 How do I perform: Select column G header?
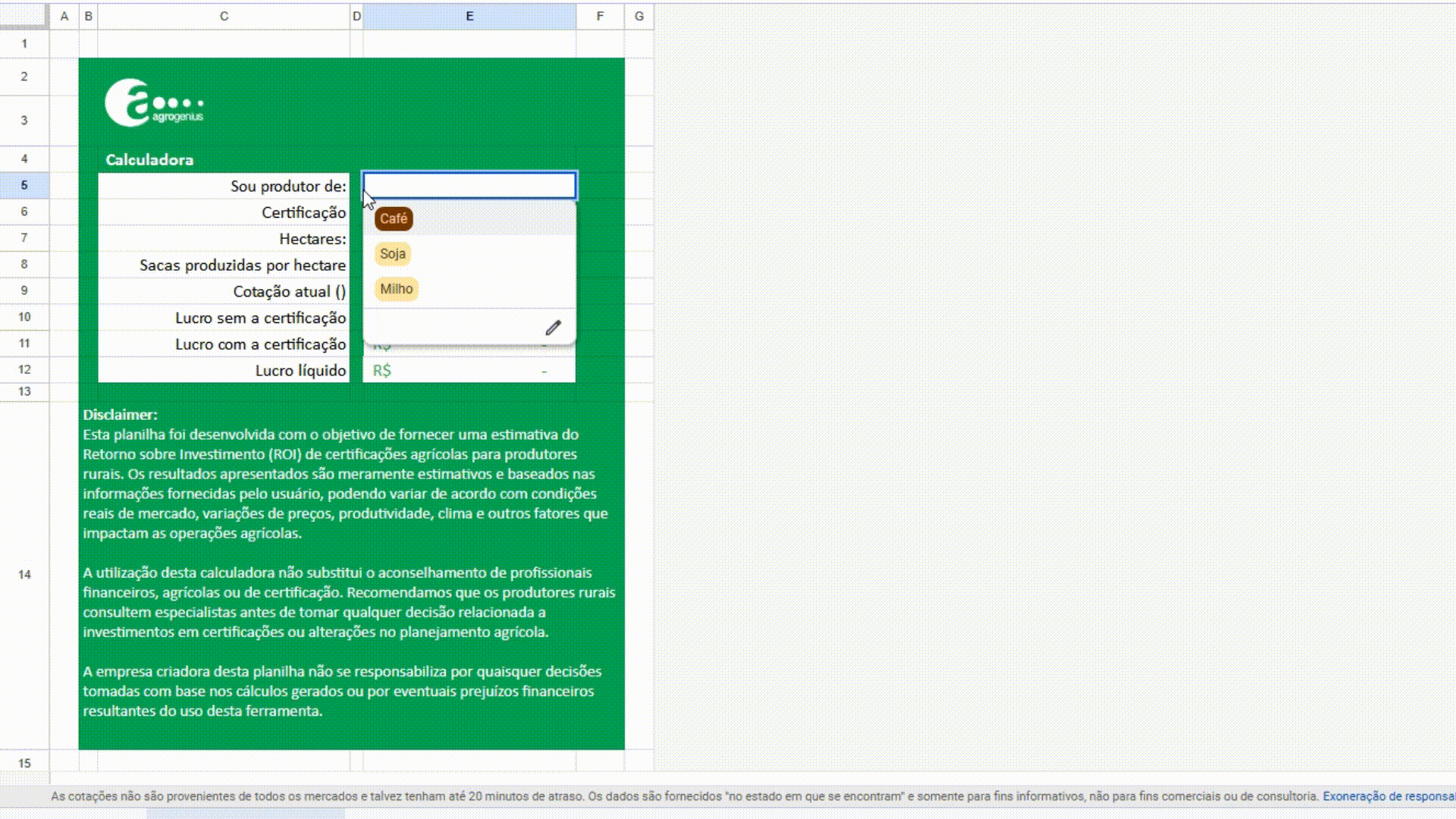[x=639, y=16]
